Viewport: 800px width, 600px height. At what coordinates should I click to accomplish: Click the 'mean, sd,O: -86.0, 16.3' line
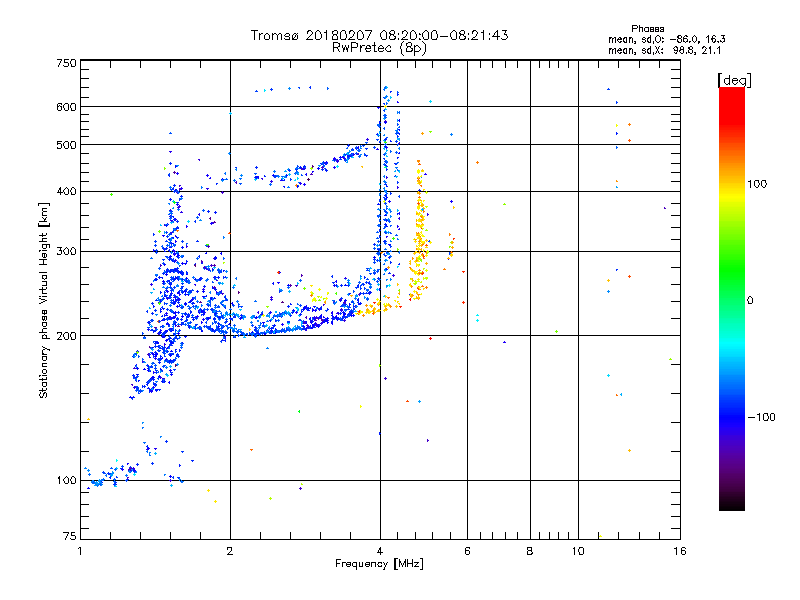pos(666,39)
